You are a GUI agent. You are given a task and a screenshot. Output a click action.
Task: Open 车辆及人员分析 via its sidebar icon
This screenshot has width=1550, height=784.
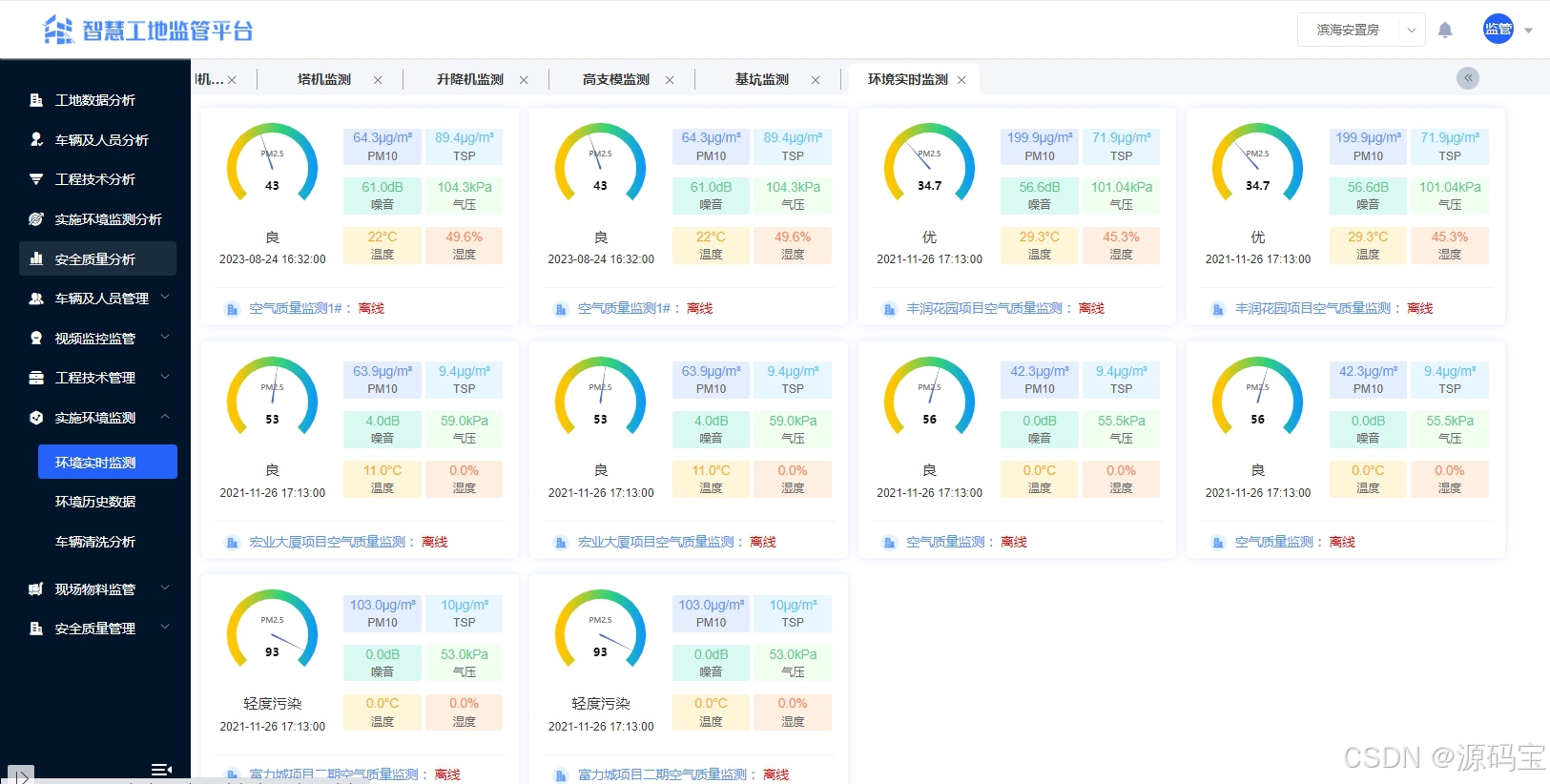click(x=36, y=139)
